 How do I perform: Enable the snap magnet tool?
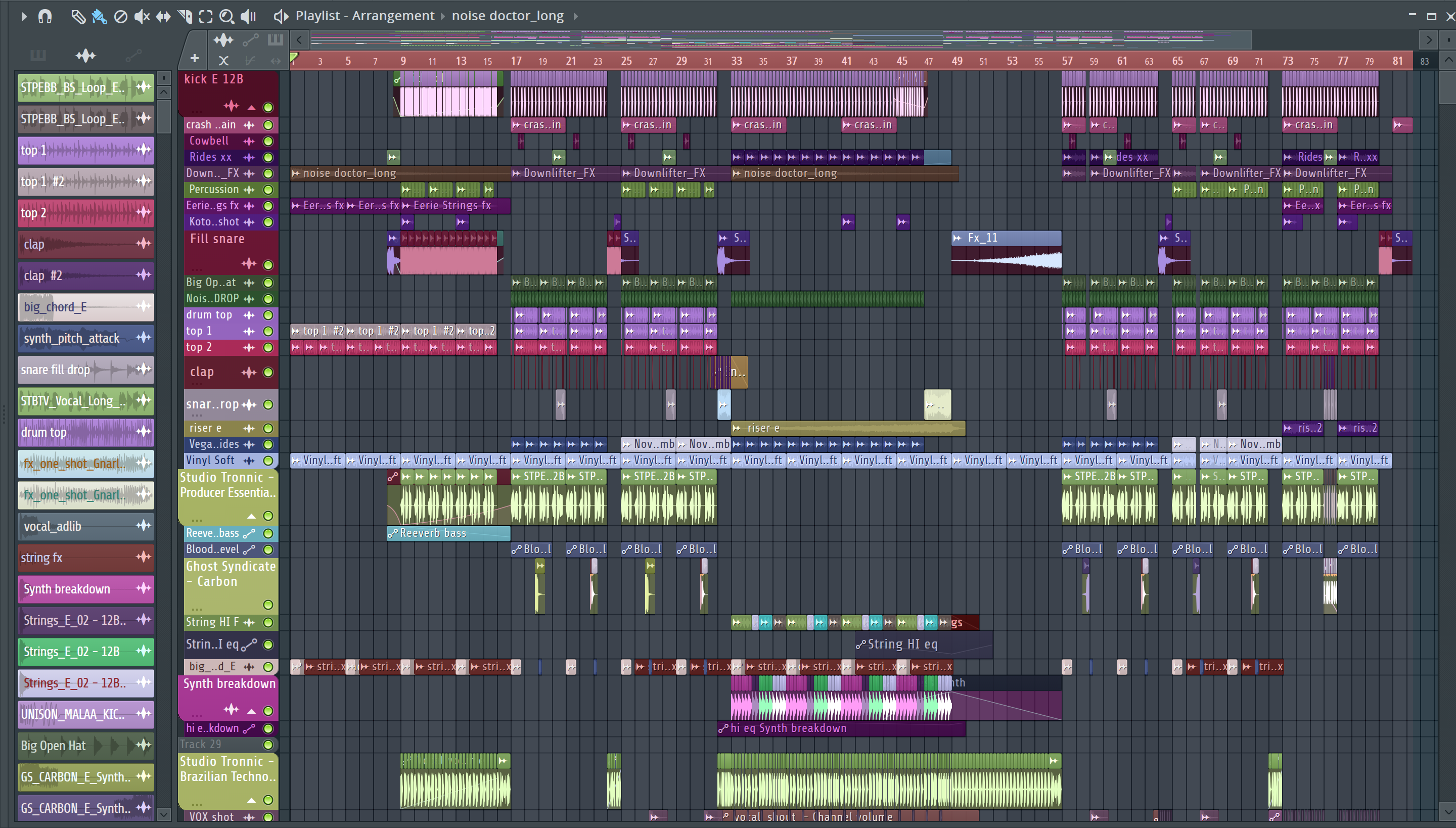45,17
